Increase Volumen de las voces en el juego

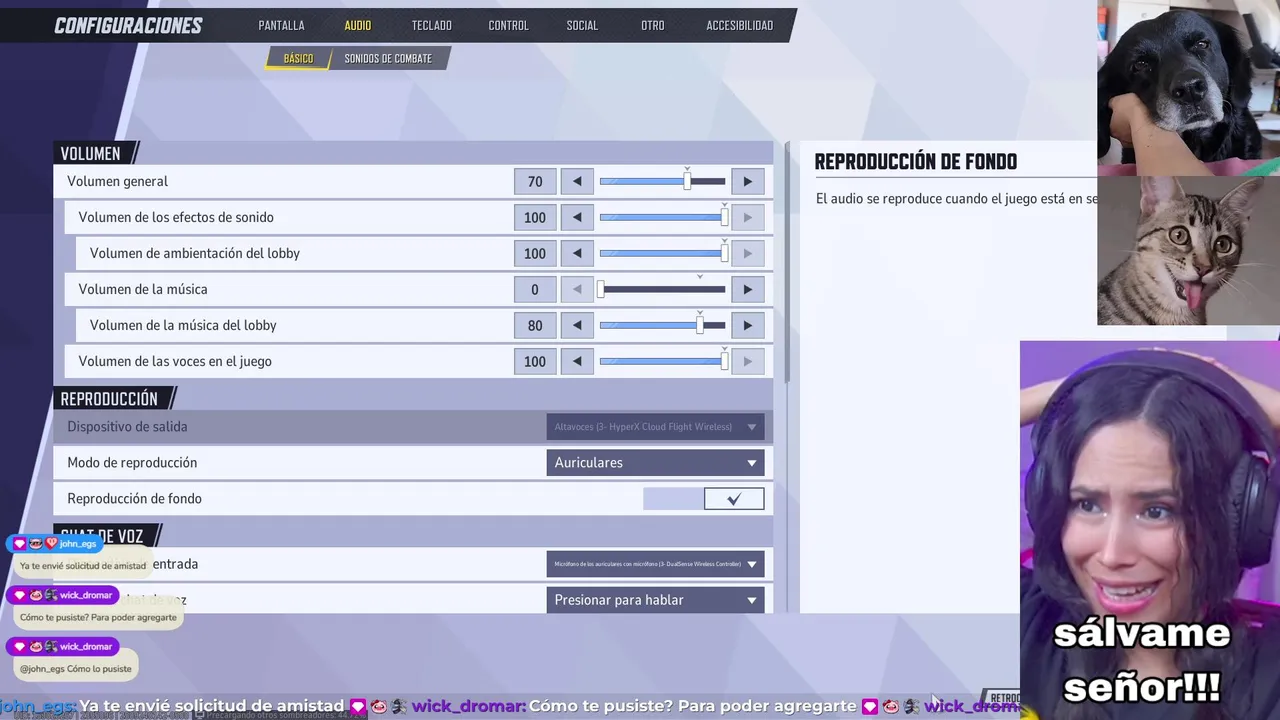pyautogui.click(x=747, y=361)
